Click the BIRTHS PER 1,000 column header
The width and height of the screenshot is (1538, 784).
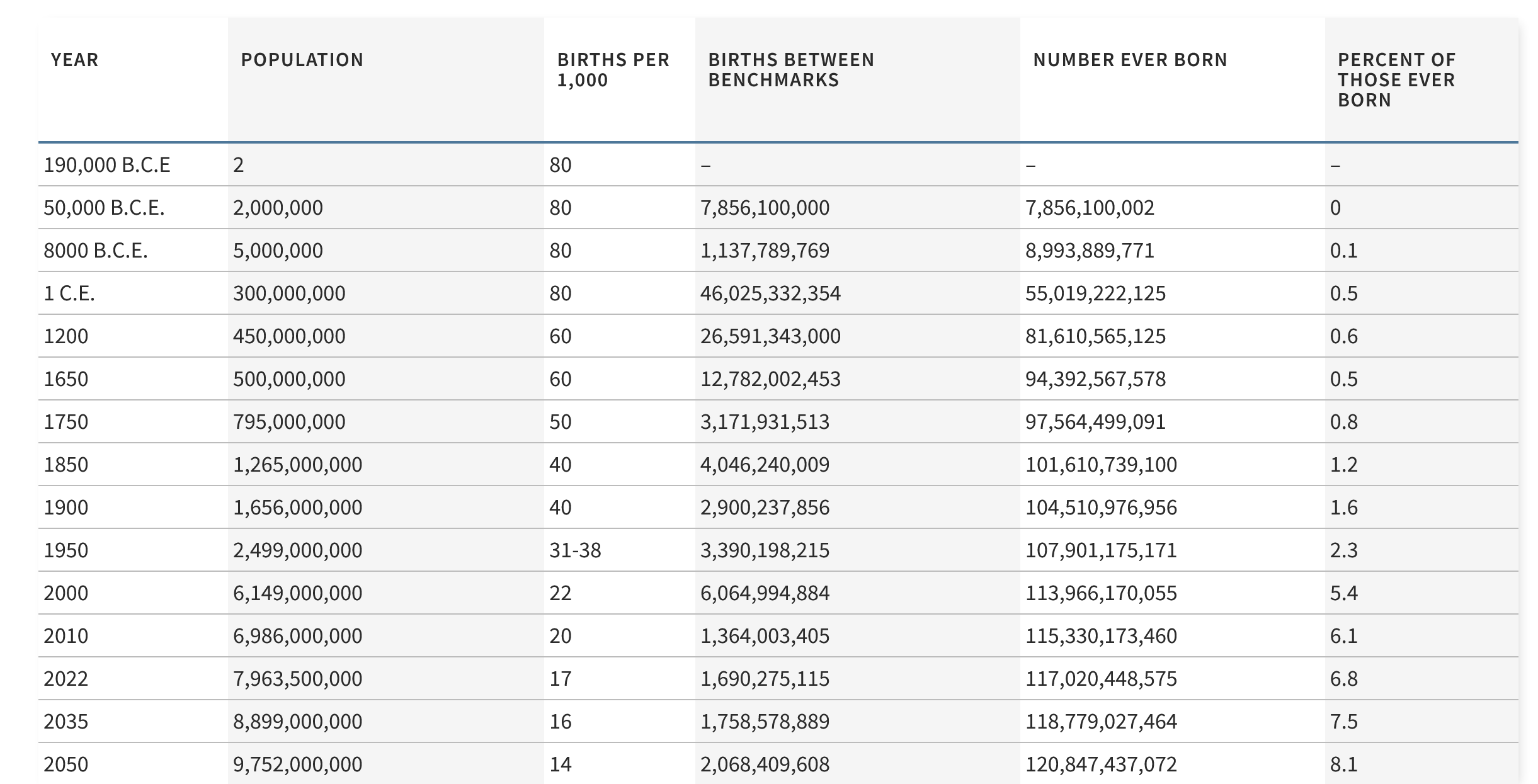[x=613, y=70]
